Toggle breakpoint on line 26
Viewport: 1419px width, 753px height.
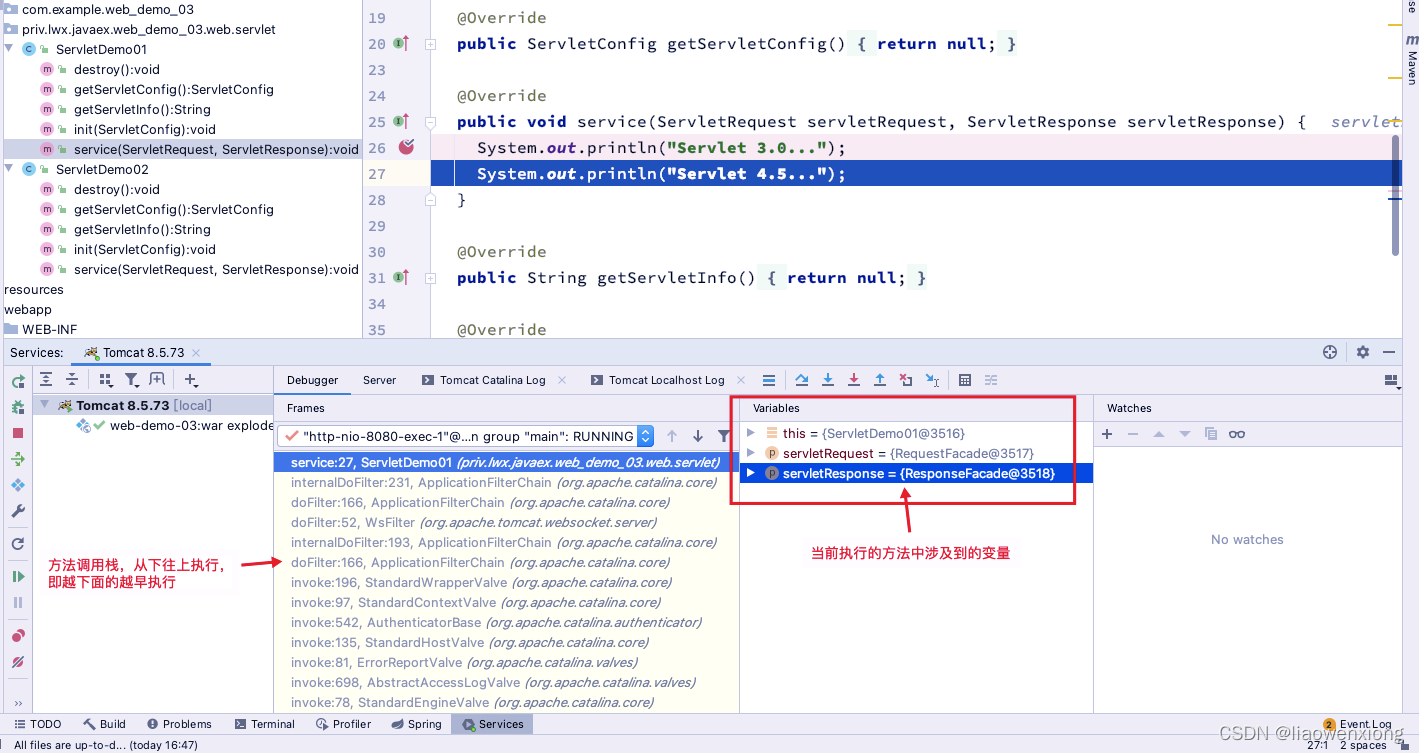click(406, 147)
